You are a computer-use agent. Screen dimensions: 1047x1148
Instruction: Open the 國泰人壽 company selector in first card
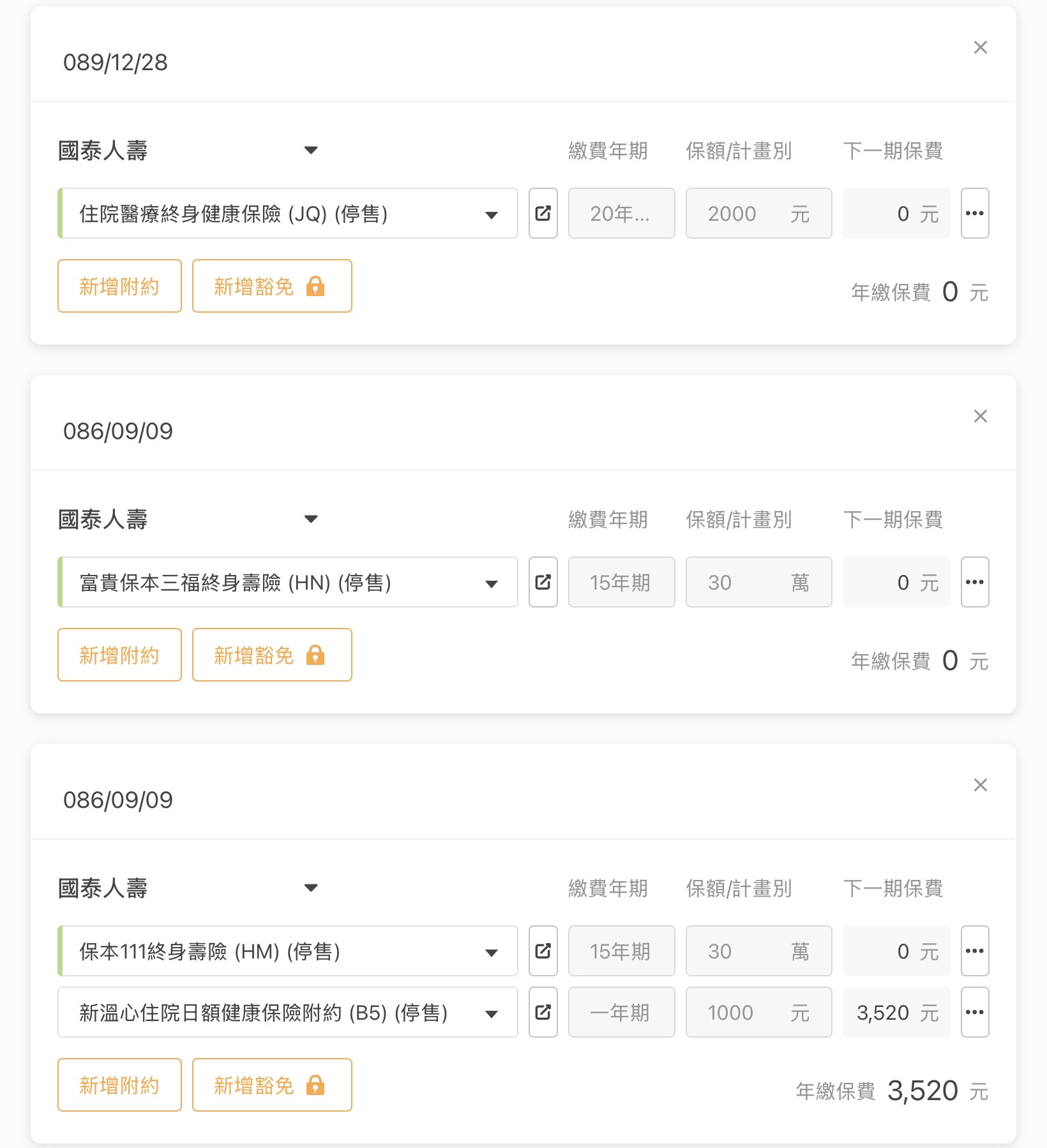point(311,151)
